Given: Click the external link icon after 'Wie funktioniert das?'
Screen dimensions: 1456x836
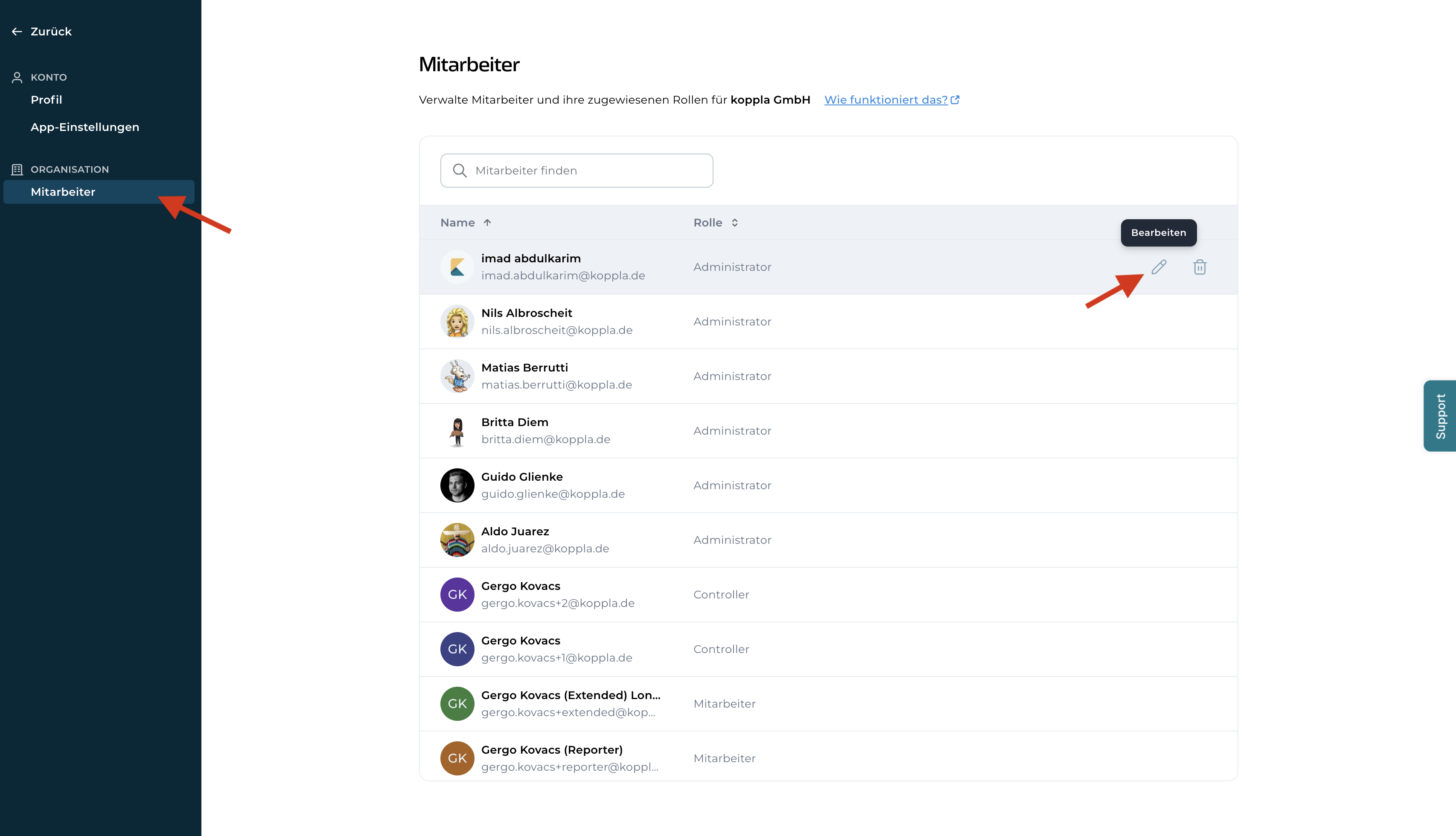Looking at the screenshot, I should point(955,100).
